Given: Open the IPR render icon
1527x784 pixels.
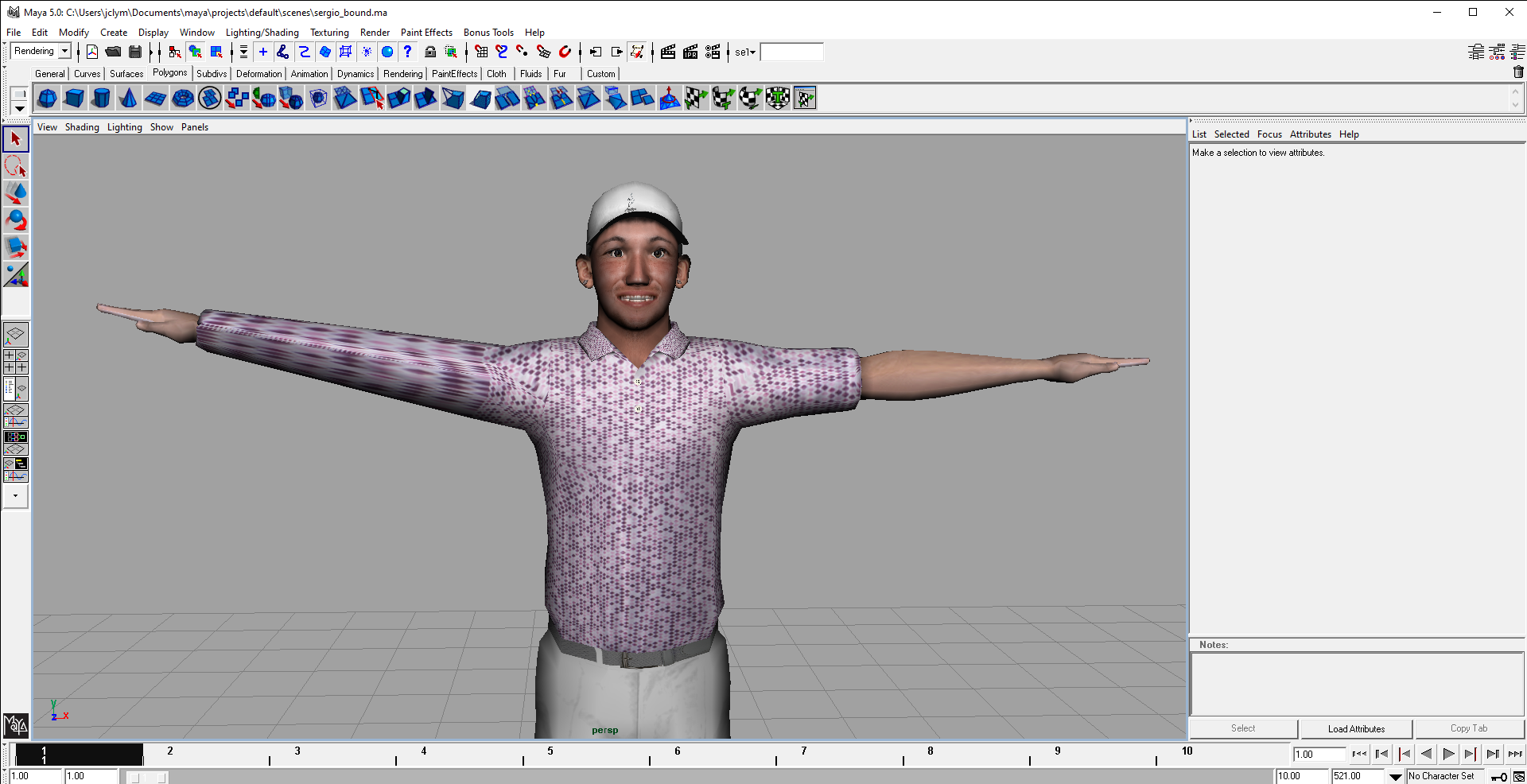Looking at the screenshot, I should click(x=690, y=52).
